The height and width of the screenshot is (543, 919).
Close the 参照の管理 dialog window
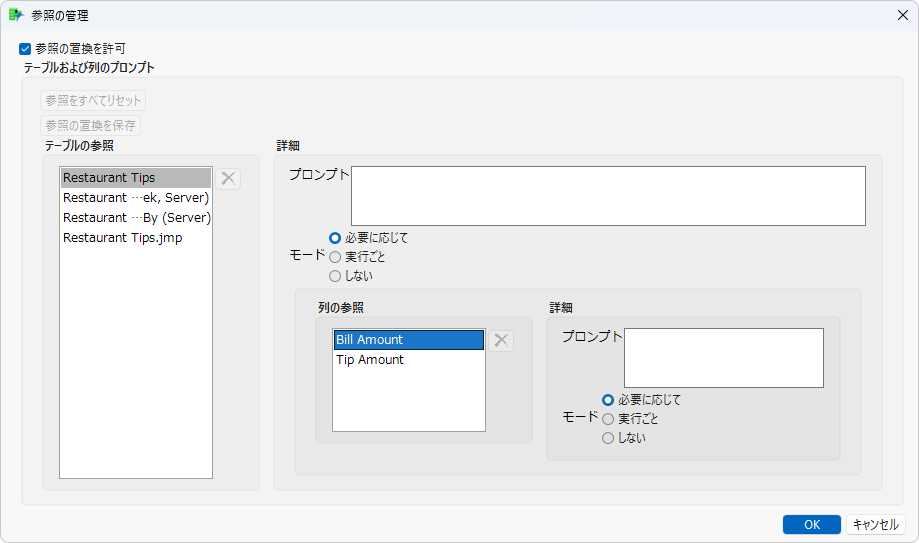[903, 15]
